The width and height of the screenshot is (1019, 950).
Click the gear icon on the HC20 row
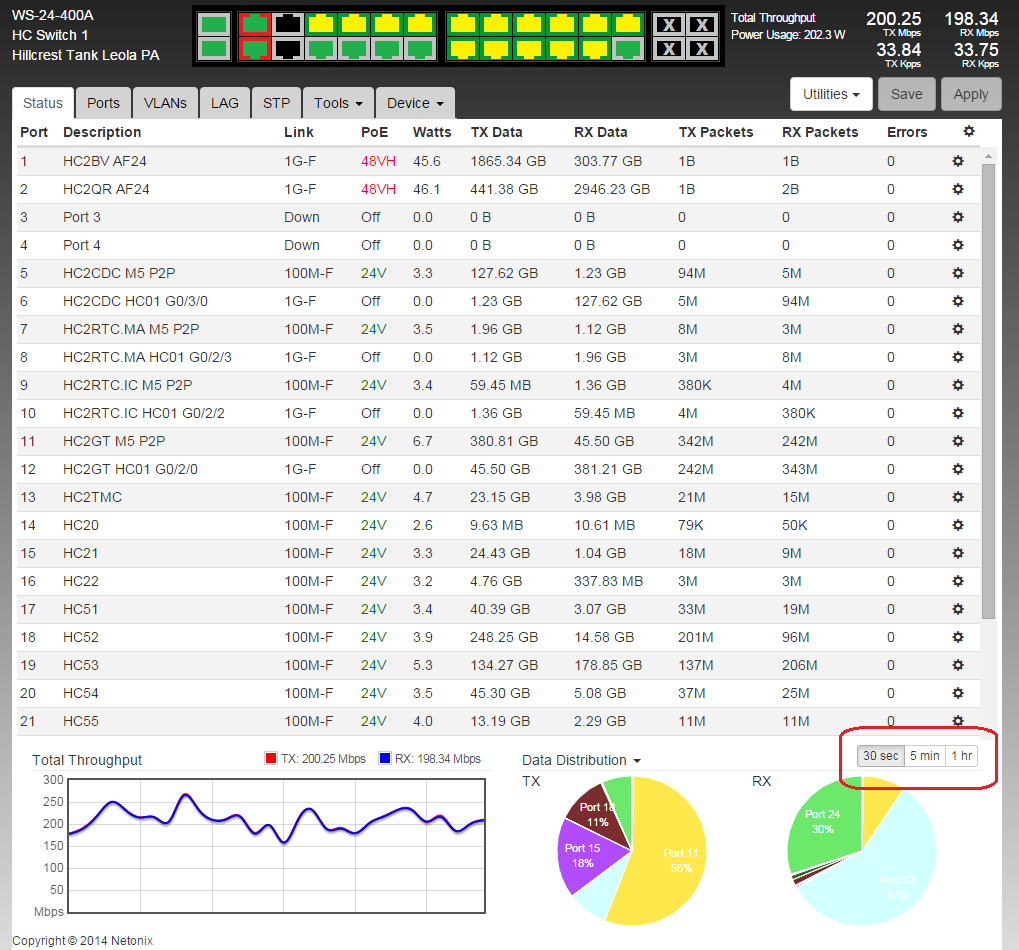[x=958, y=524]
